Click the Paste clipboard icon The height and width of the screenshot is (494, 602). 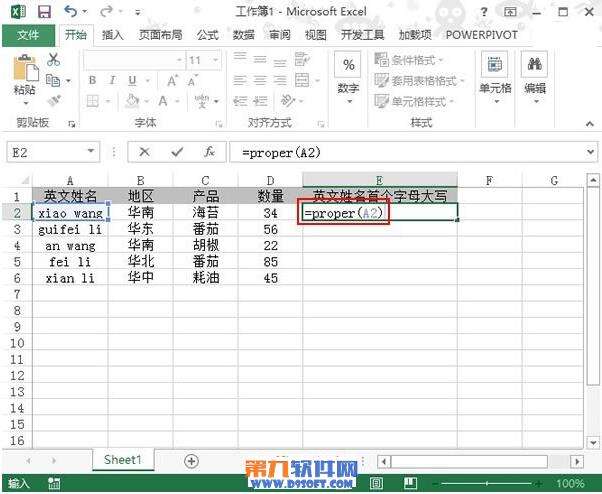[25, 70]
